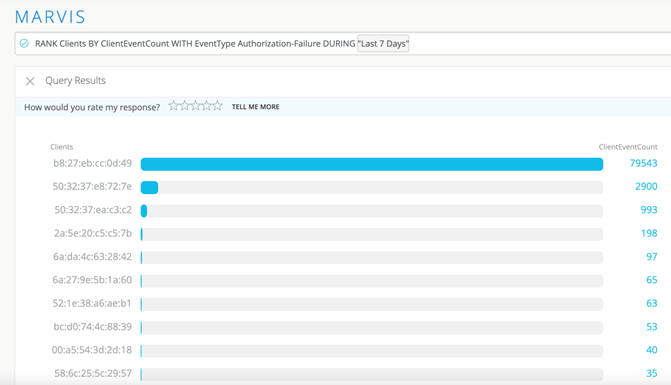Click the Clients column header
The image size is (671, 385).
point(62,147)
